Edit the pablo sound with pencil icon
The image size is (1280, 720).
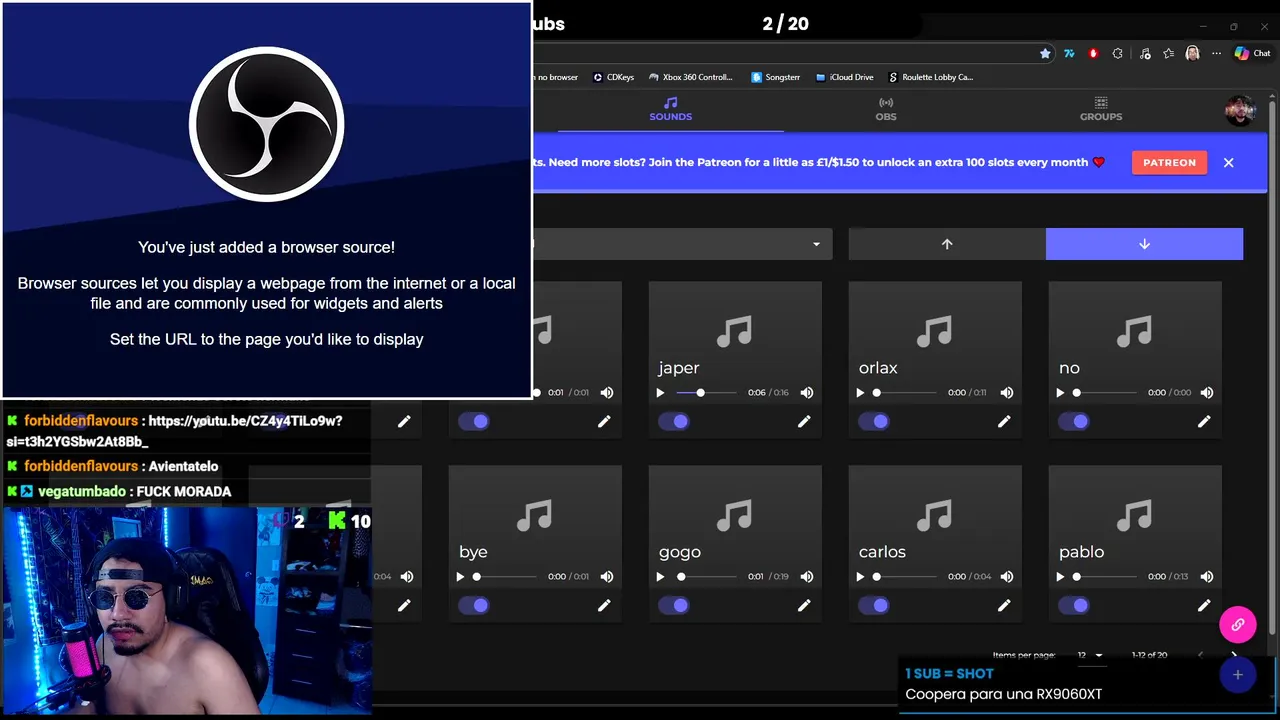[x=1204, y=606]
